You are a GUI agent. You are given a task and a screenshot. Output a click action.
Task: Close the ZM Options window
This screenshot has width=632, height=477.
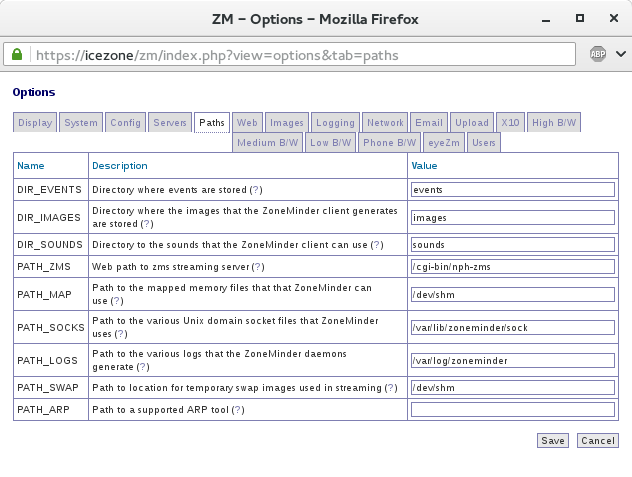(x=613, y=18)
